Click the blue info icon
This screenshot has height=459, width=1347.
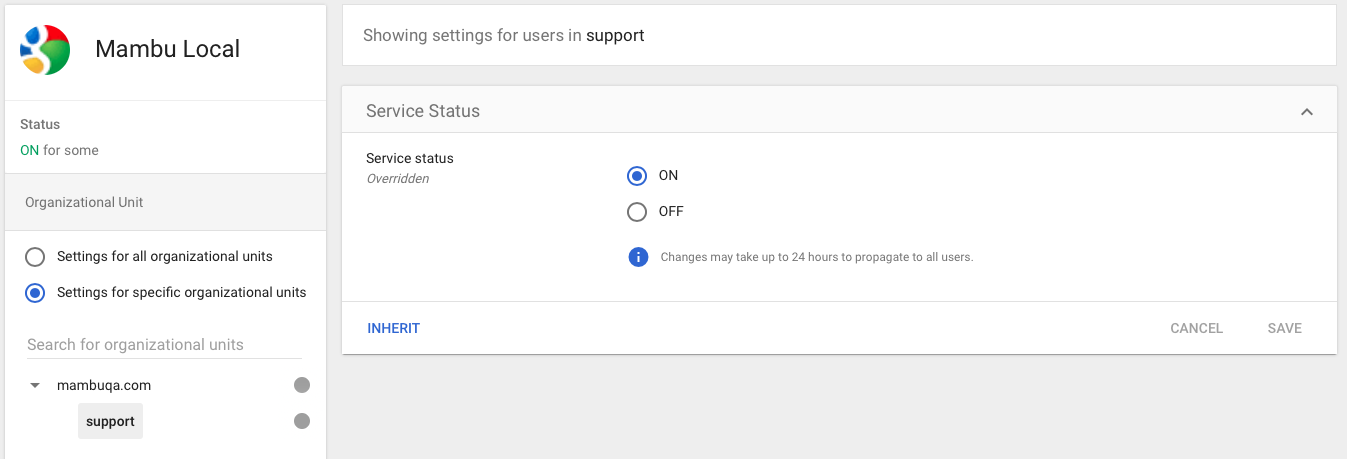(x=638, y=257)
